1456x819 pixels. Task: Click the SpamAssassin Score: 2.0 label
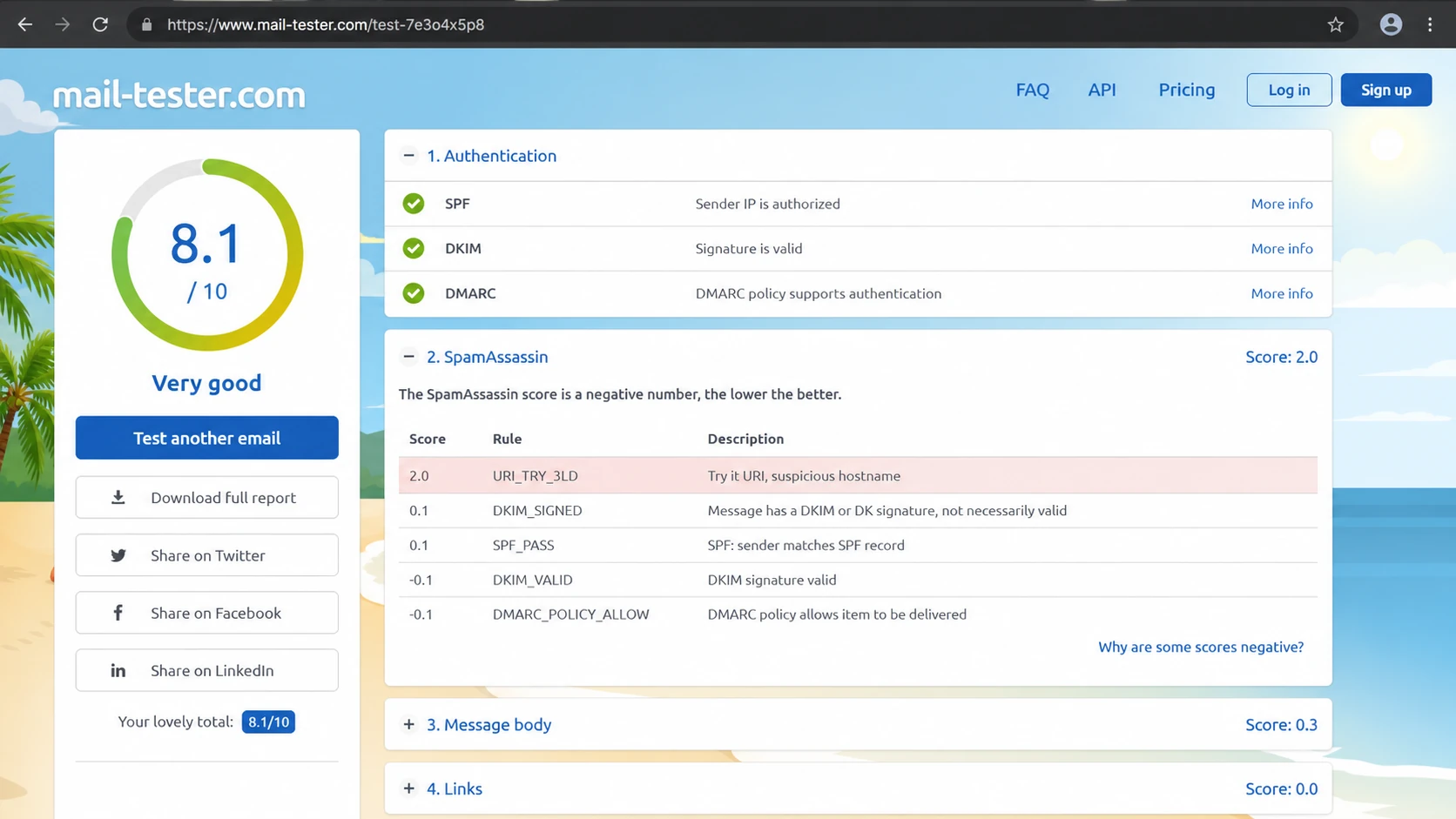(1281, 357)
